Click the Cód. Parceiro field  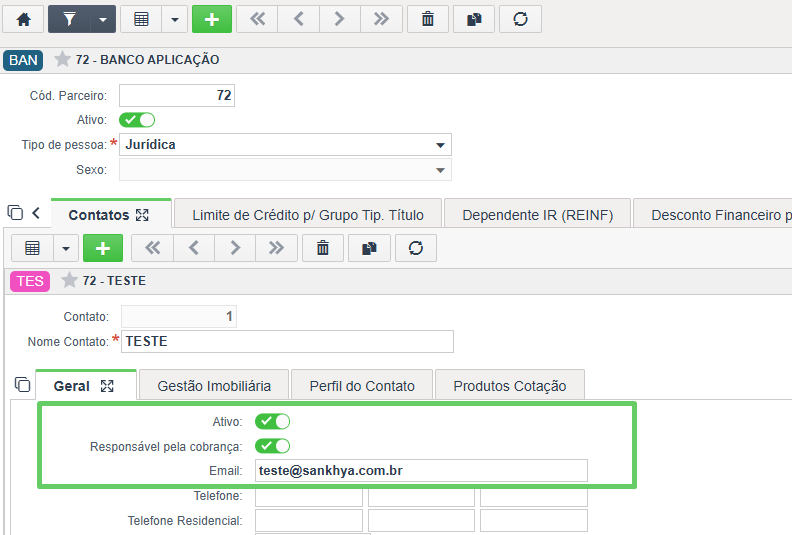coord(177,95)
